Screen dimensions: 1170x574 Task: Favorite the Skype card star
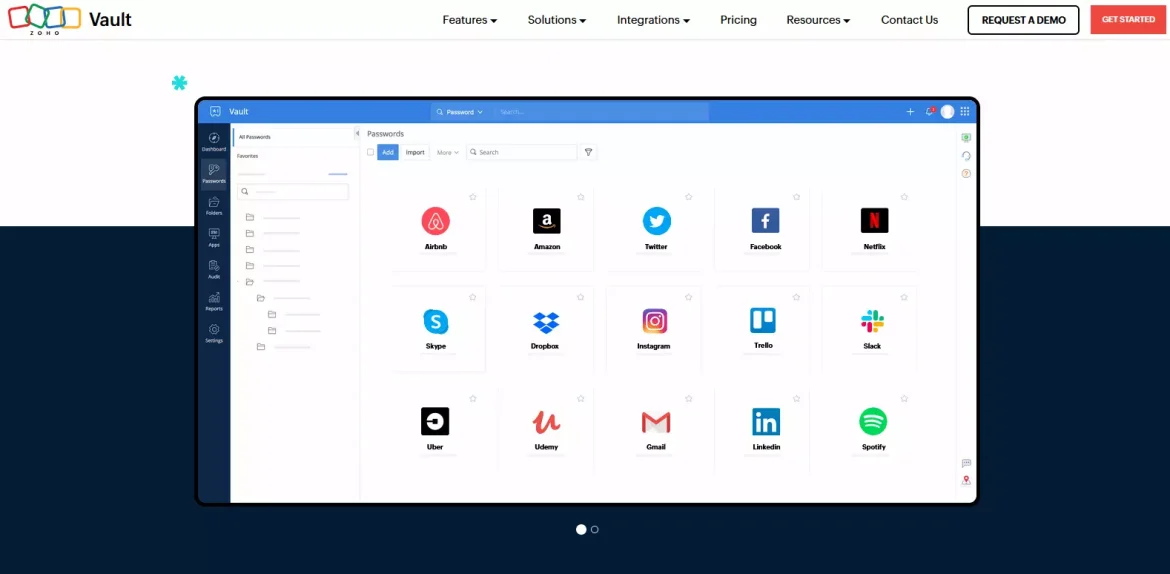pyautogui.click(x=473, y=297)
